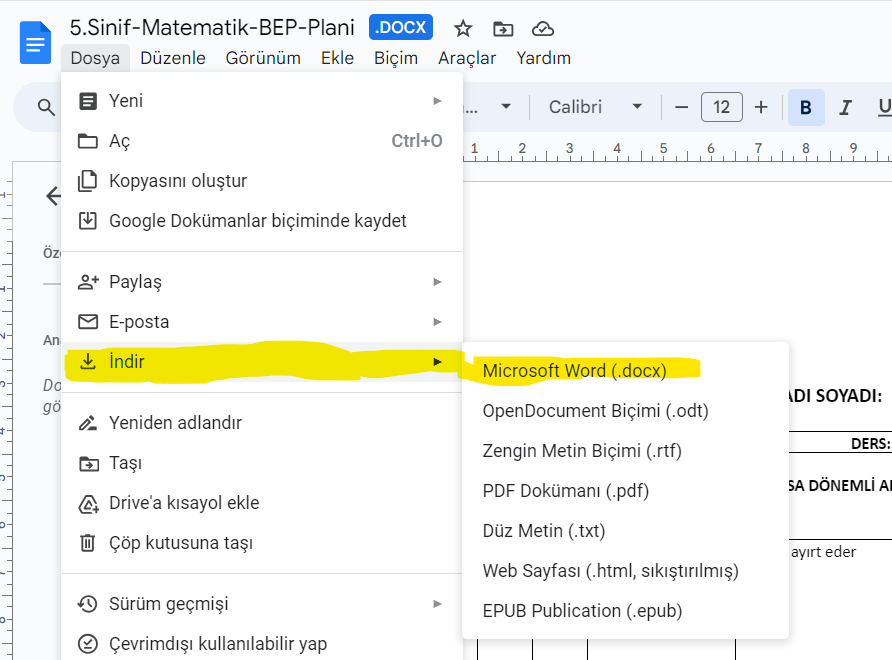Select Drive'a kısayol ekle

[x=262, y=502]
